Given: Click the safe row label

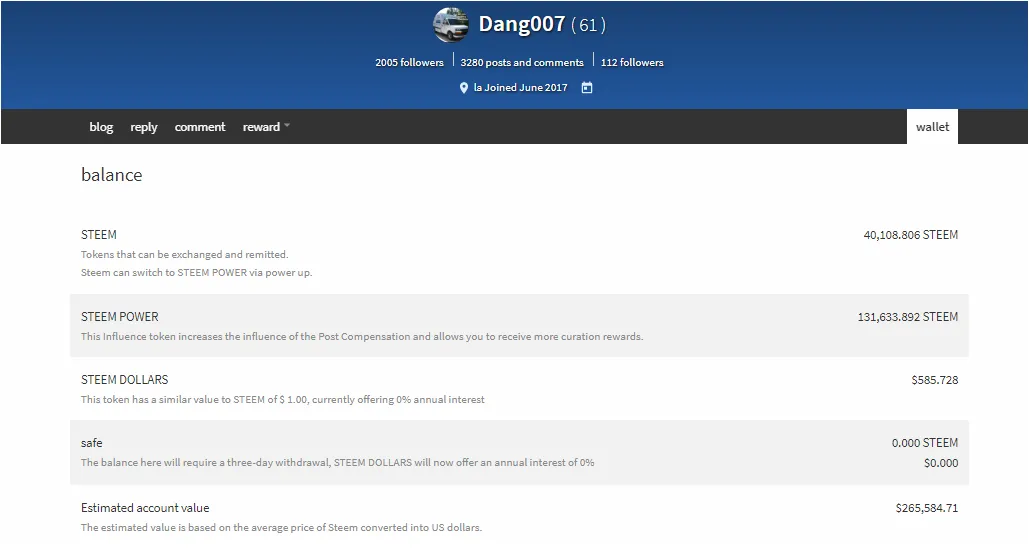Looking at the screenshot, I should coord(91,443).
